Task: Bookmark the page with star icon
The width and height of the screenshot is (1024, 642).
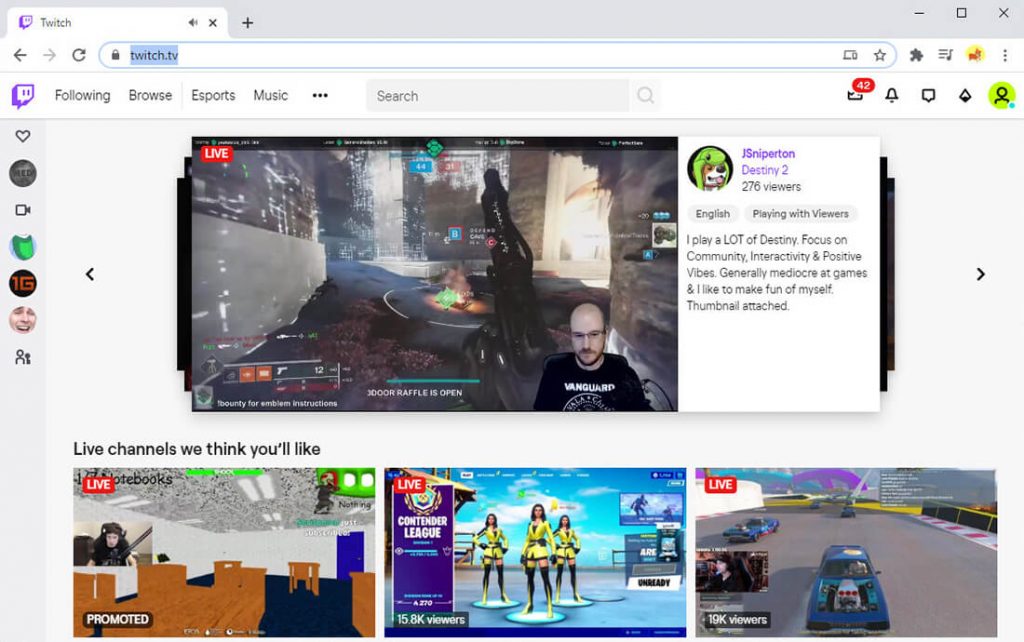Action: coord(880,55)
